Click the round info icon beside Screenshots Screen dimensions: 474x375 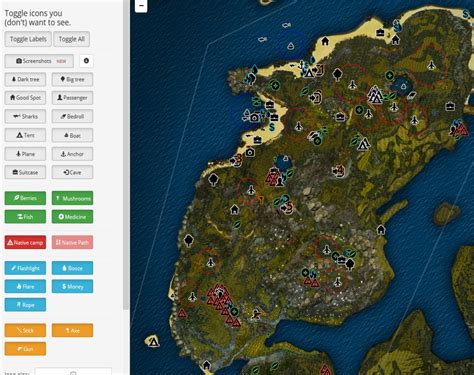coord(86,61)
